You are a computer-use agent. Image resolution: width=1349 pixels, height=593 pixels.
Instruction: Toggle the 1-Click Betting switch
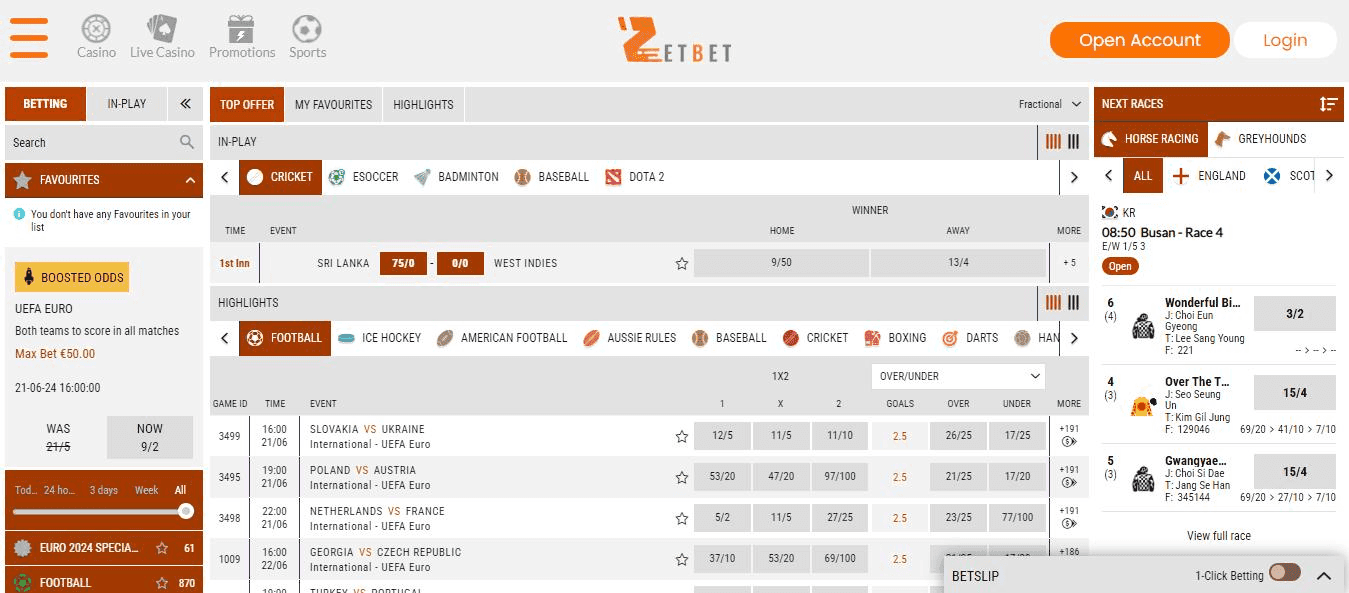tap(1285, 573)
